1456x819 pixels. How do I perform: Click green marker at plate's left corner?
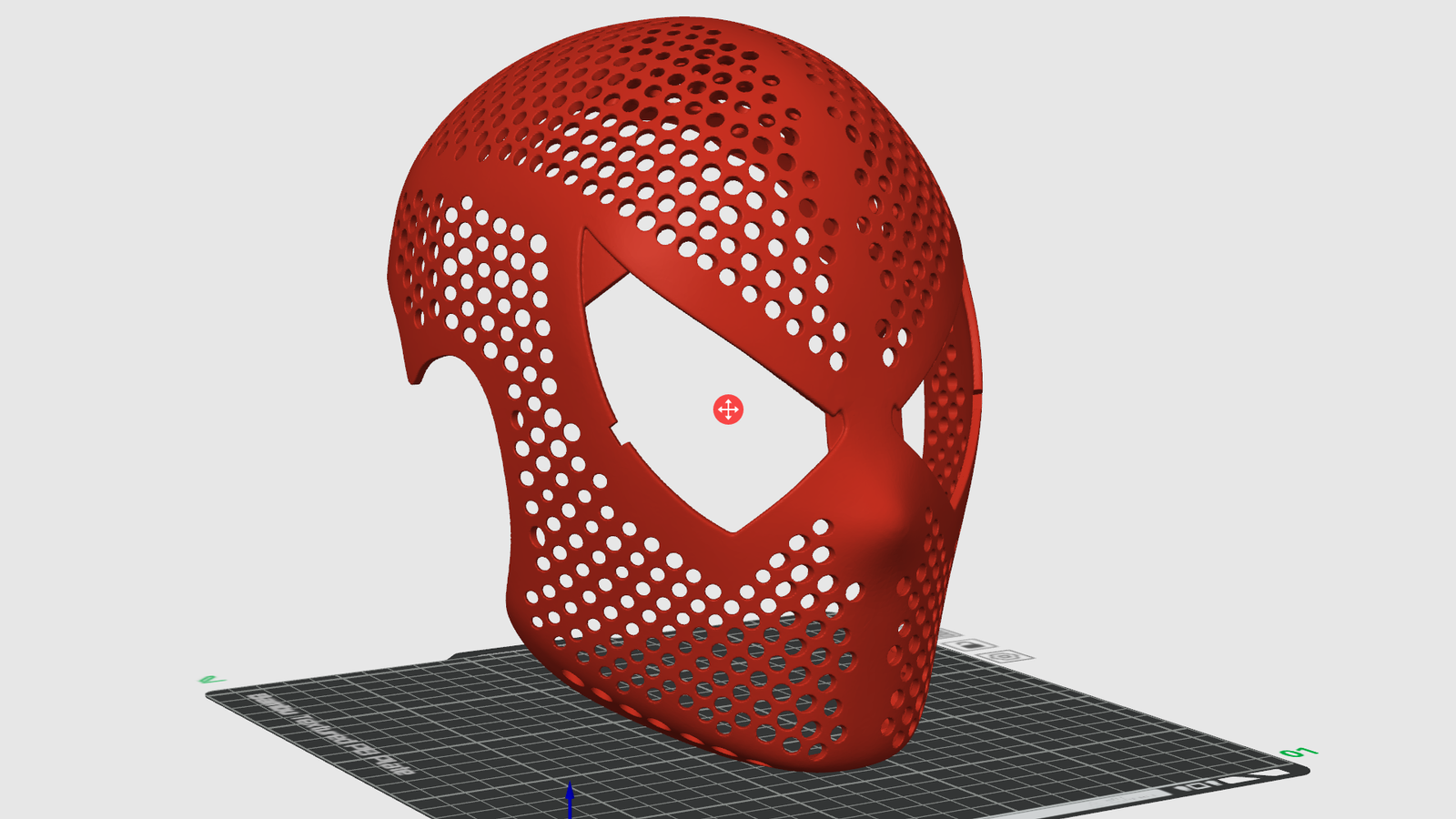(x=211, y=680)
